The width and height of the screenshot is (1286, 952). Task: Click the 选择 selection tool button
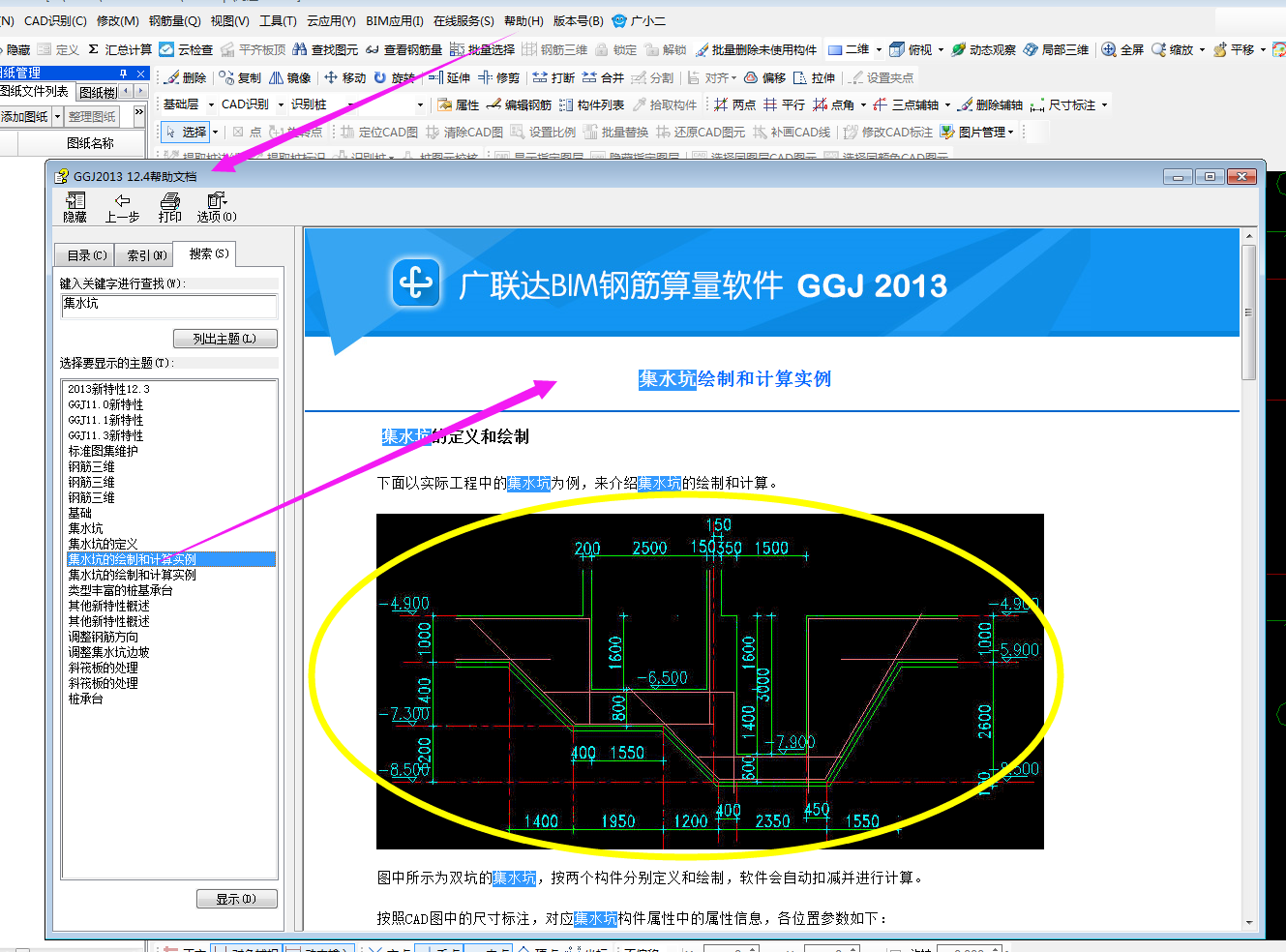click(187, 132)
